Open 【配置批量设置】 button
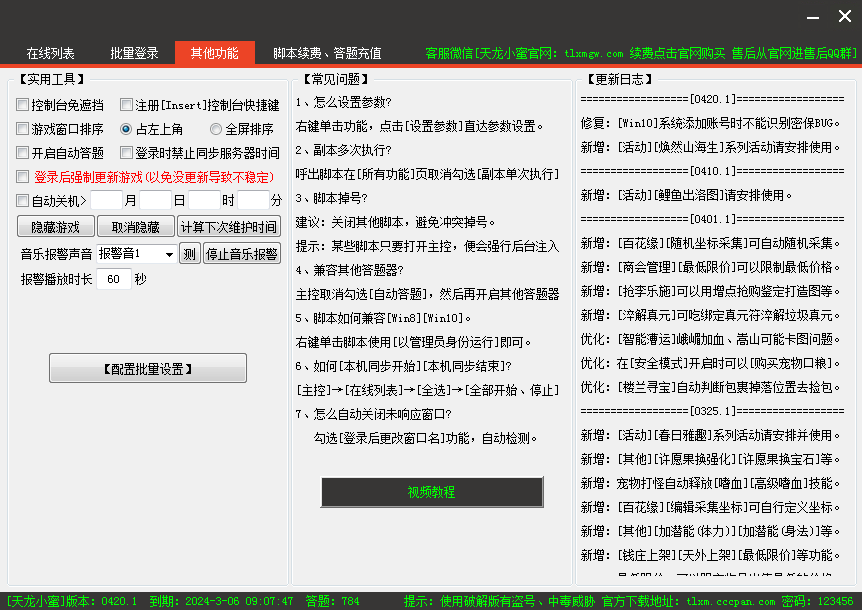 point(148,368)
